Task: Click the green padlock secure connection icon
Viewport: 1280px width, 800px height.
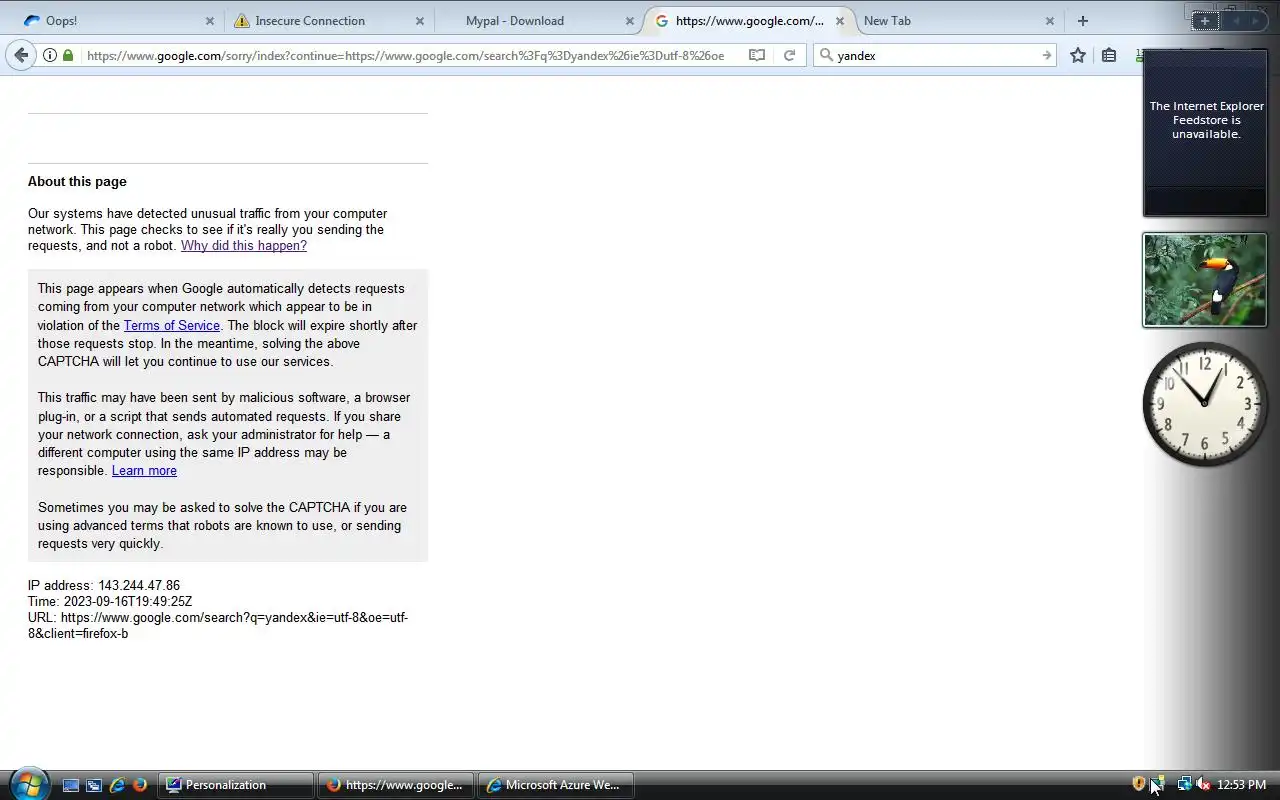Action: coord(68,56)
